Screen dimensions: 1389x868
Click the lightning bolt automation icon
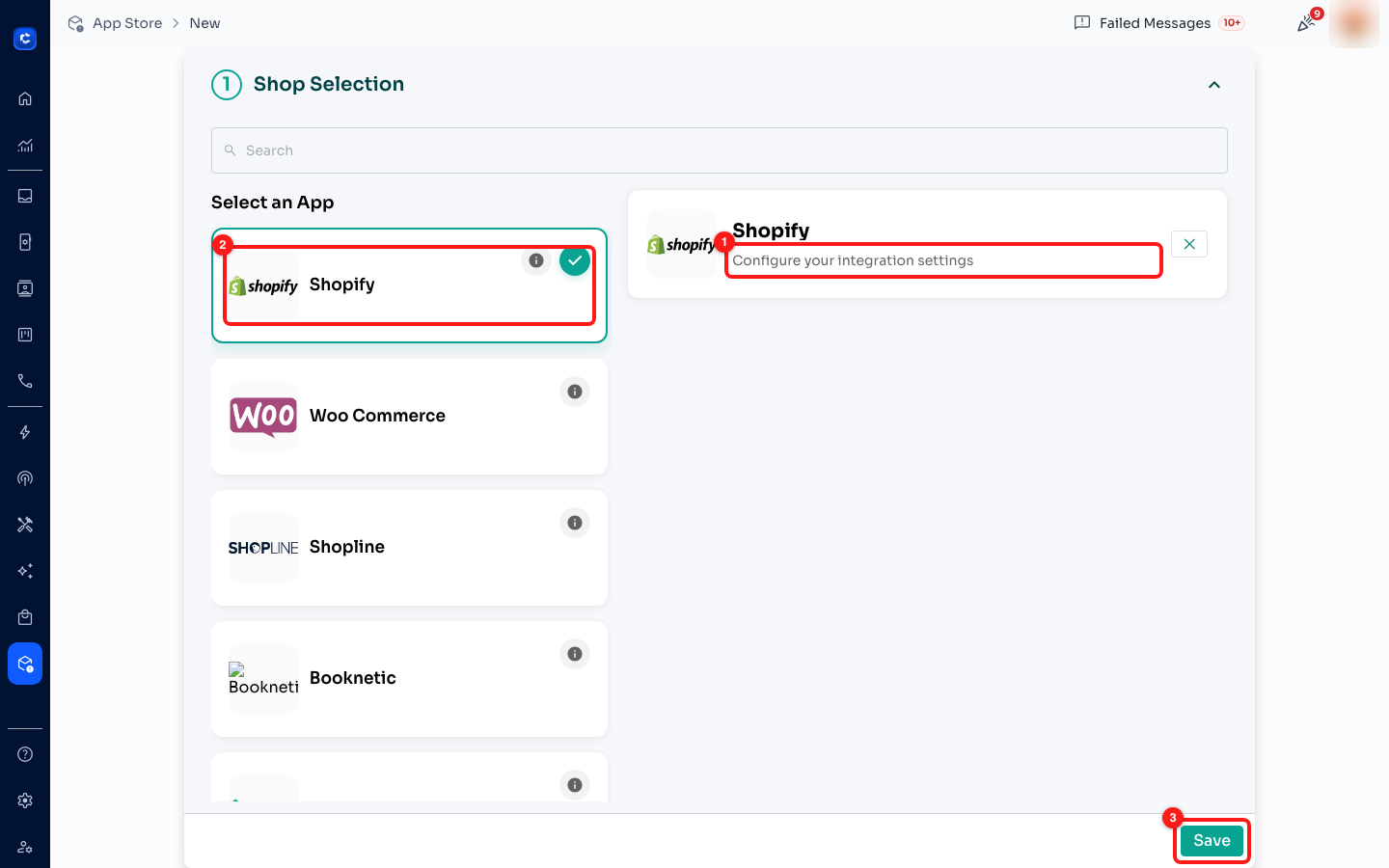[x=25, y=432]
